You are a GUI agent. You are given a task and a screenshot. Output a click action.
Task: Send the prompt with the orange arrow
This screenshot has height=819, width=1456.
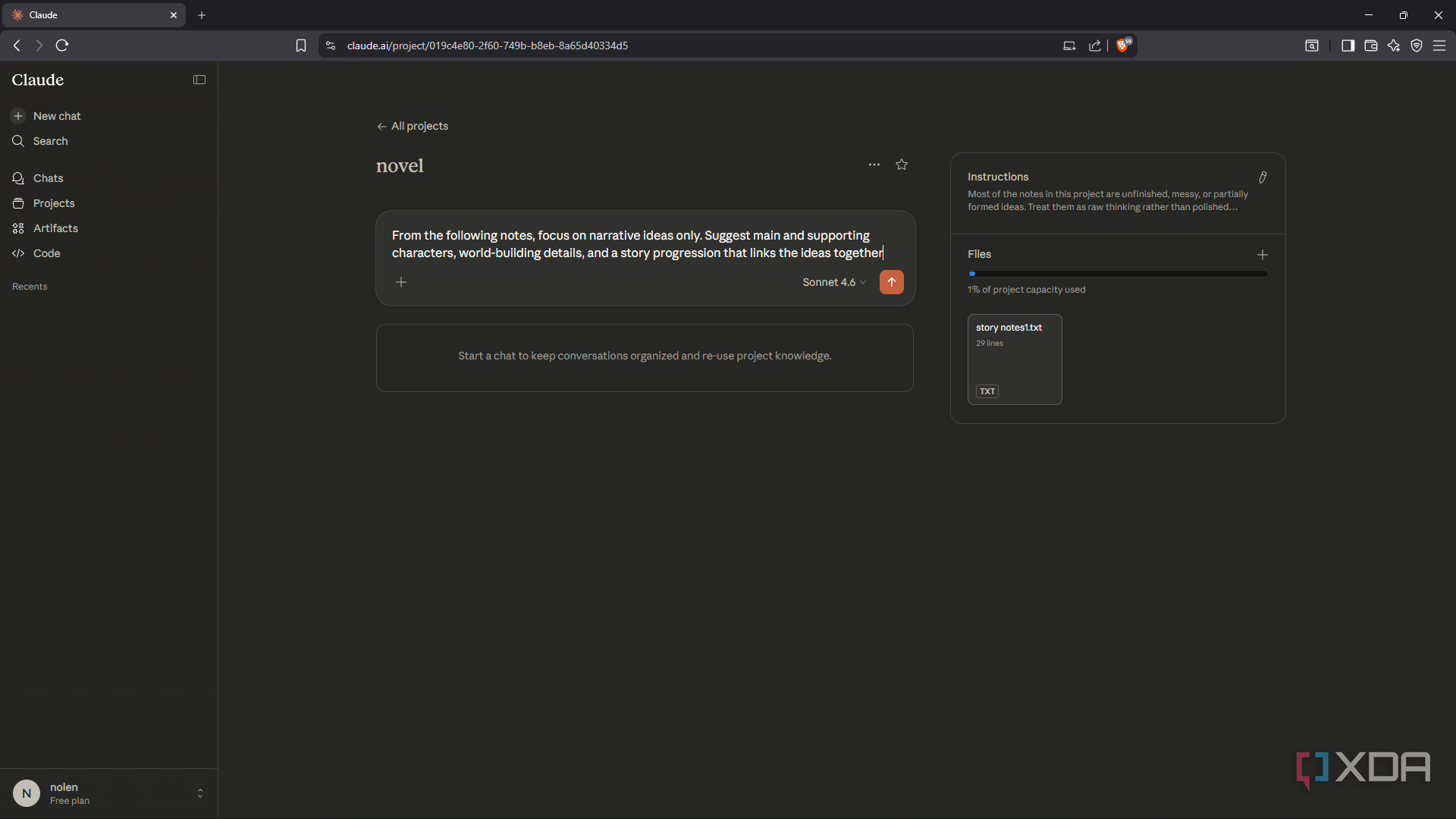click(x=892, y=282)
